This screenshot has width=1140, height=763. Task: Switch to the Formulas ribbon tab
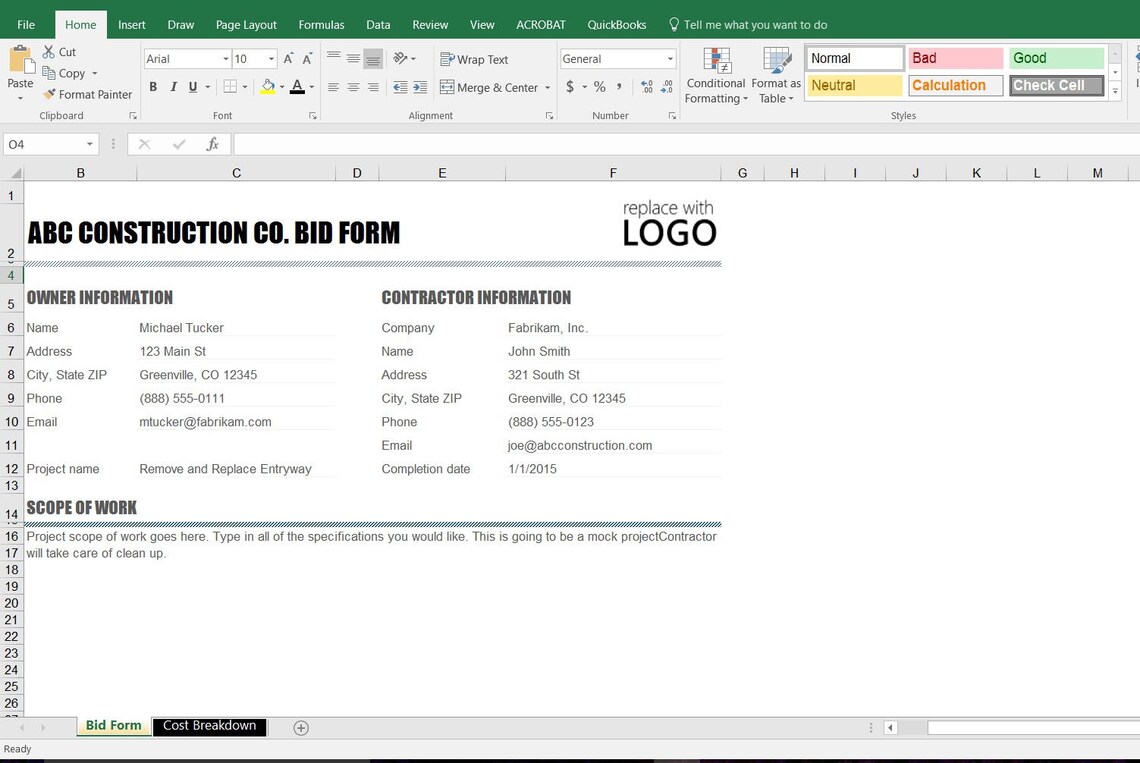click(x=321, y=24)
